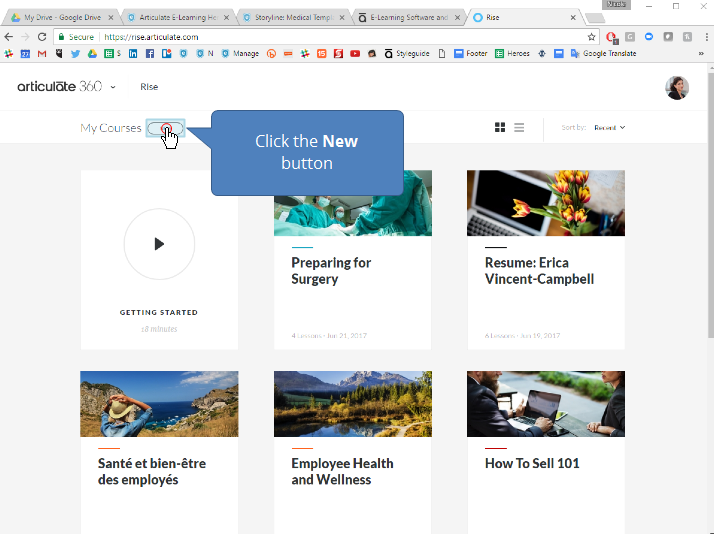The width and height of the screenshot is (714, 534).
Task: Bookmark this page with the star icon
Action: tap(591, 37)
